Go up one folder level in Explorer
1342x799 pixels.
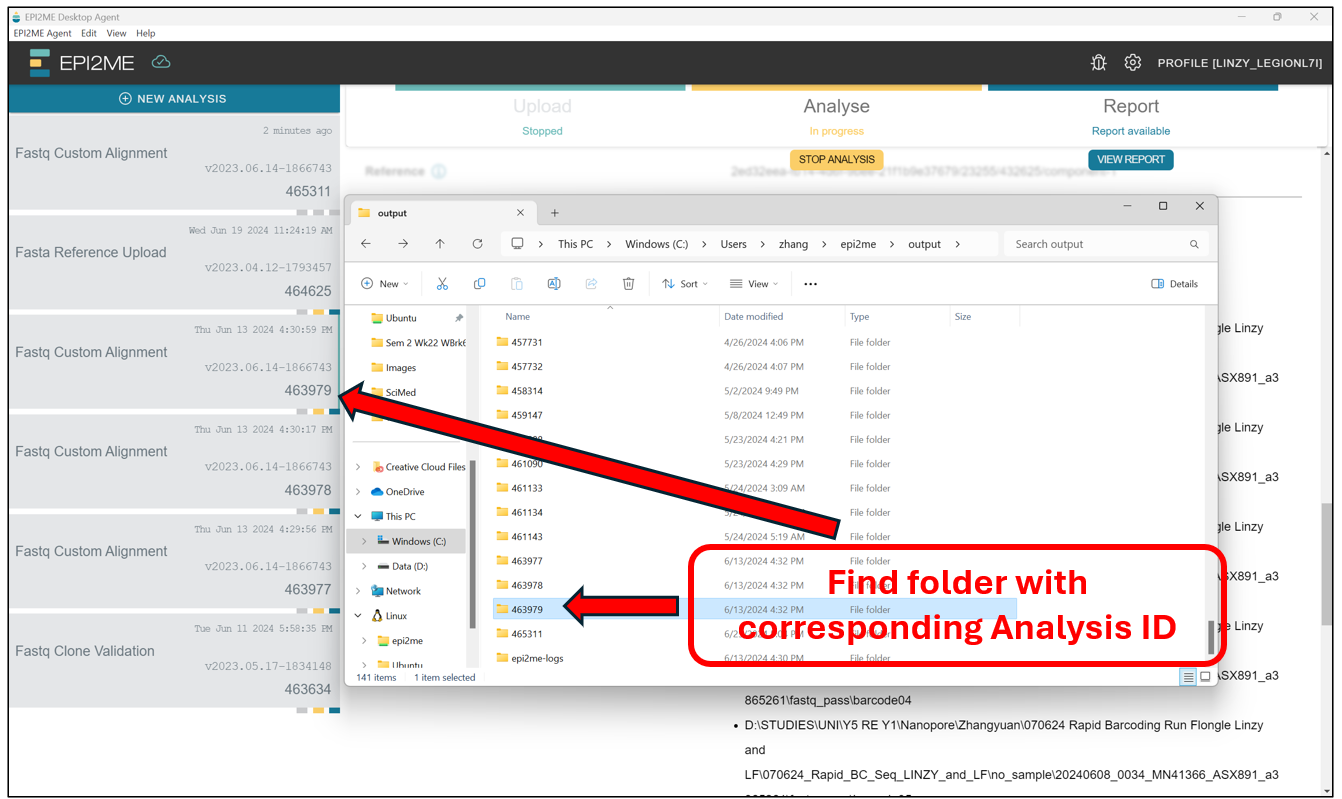440,244
